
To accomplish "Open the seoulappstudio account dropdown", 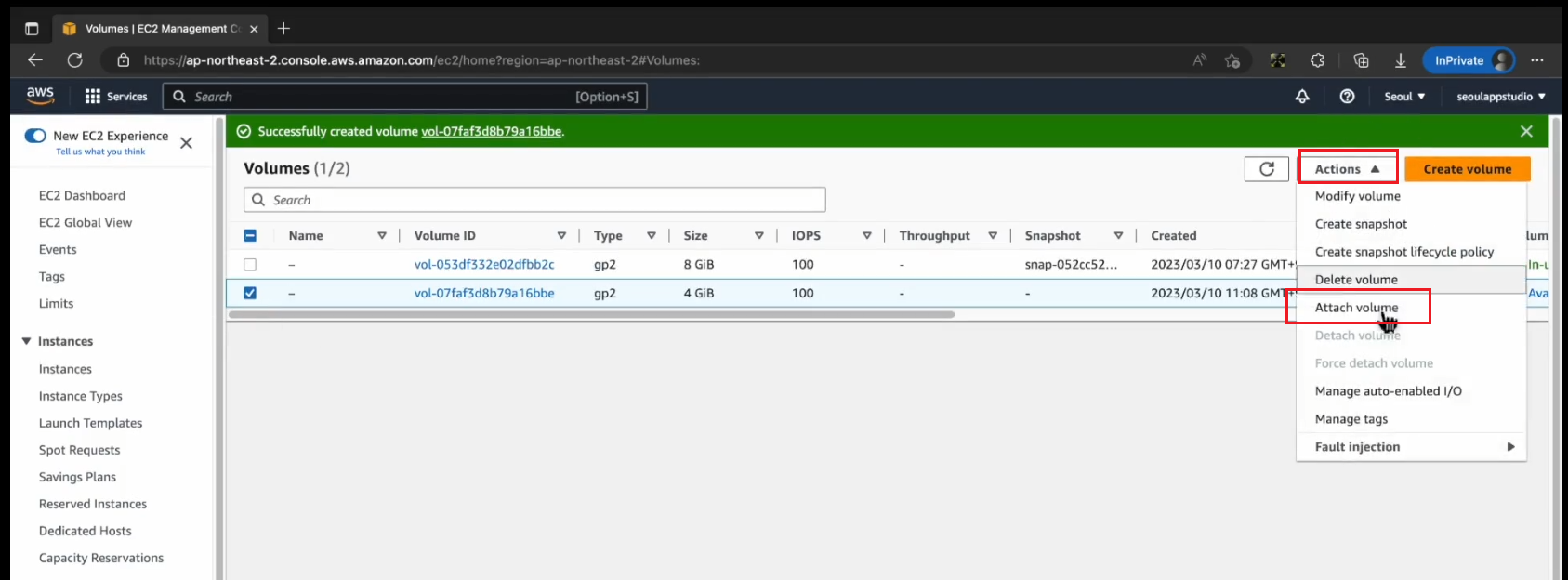I will pyautogui.click(x=1501, y=97).
